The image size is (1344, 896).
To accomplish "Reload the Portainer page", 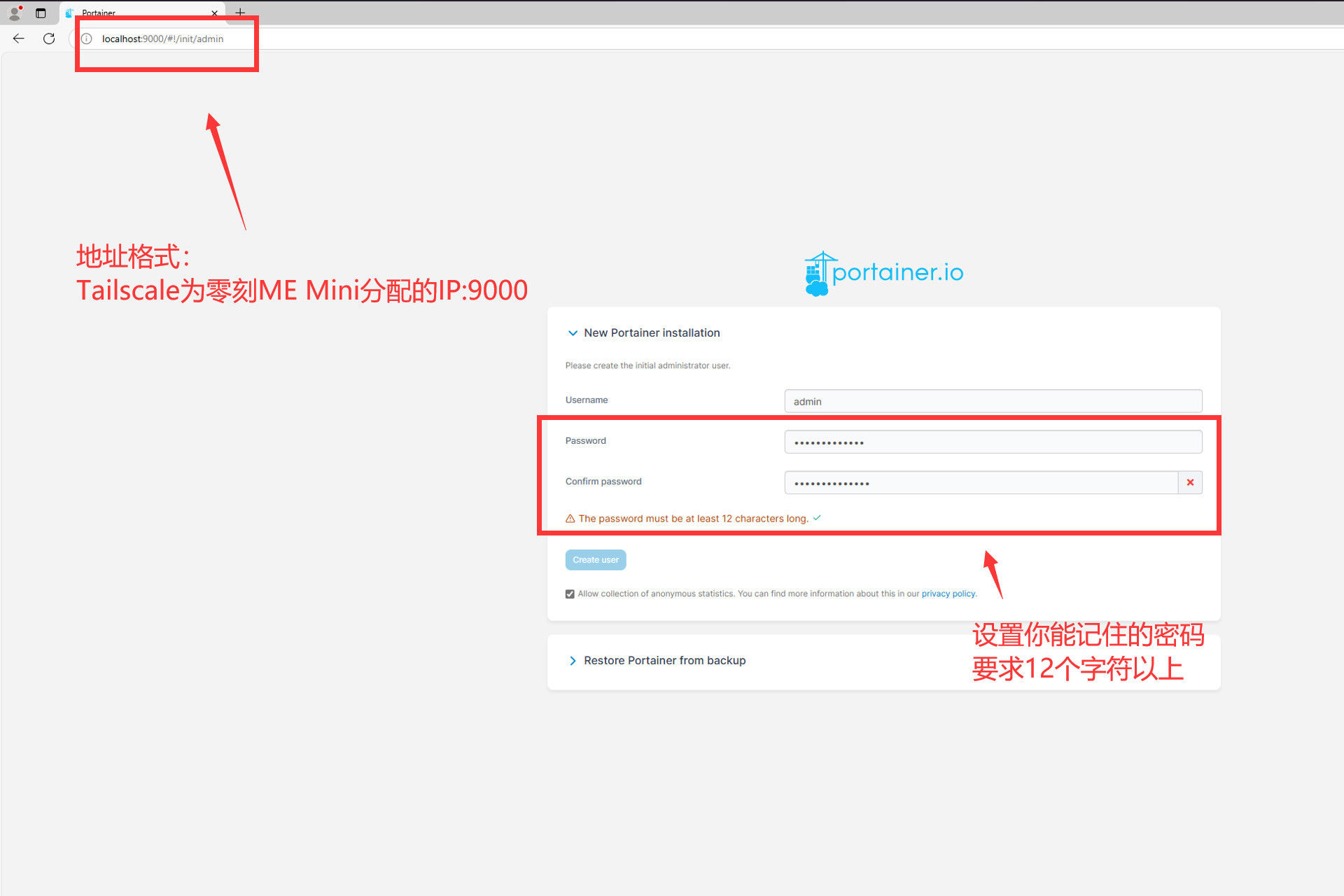I will pyautogui.click(x=49, y=38).
